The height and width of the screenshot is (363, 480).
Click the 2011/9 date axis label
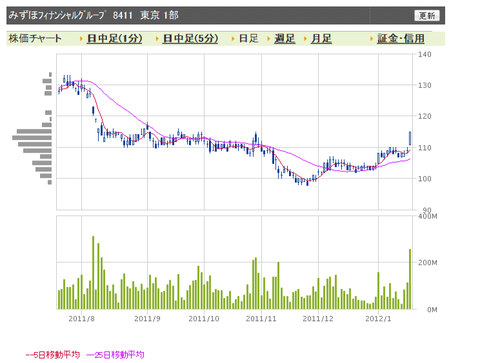click(147, 319)
